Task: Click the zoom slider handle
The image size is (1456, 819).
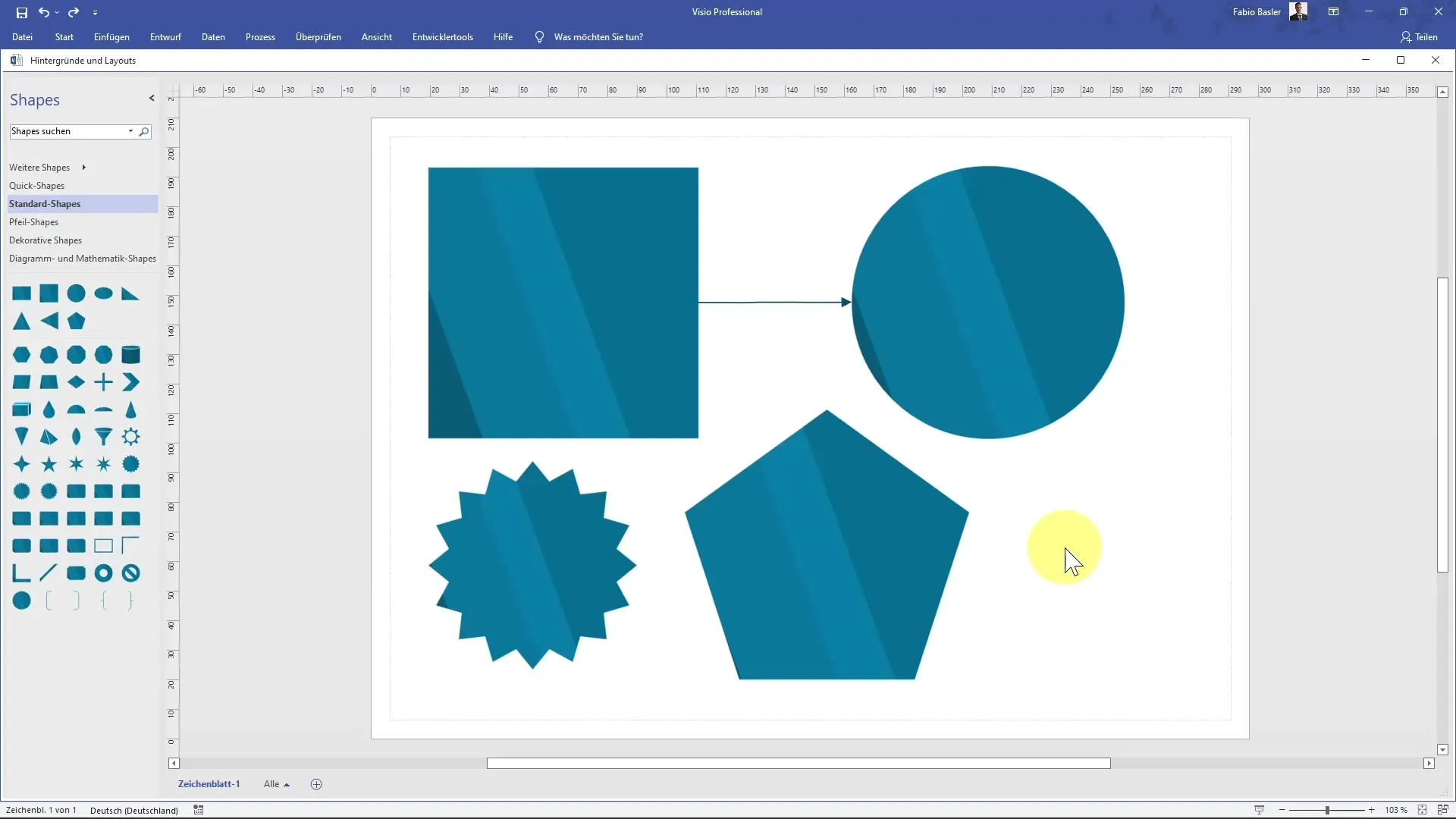Action: (1327, 810)
